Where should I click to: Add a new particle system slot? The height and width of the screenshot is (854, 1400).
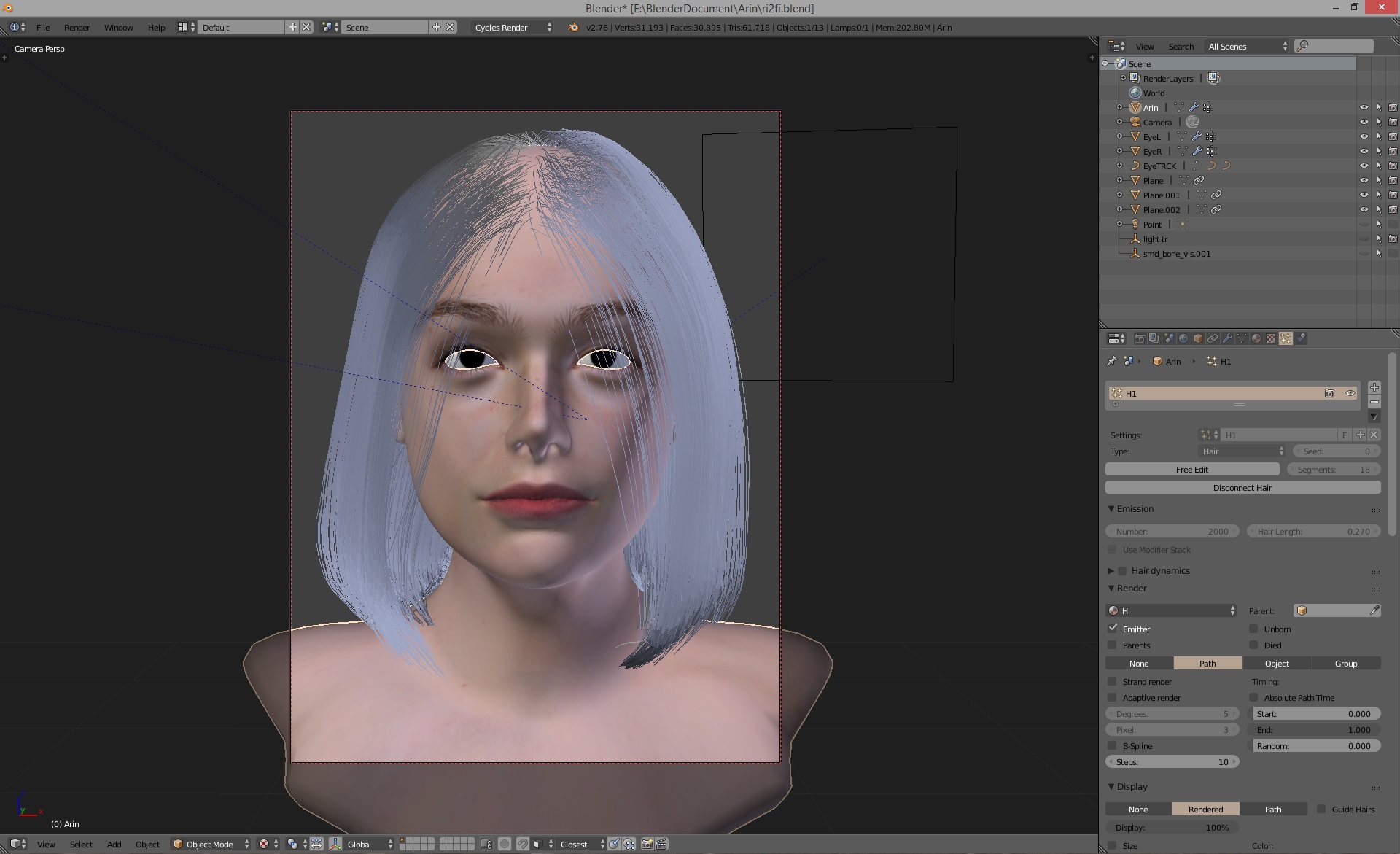point(1374,387)
